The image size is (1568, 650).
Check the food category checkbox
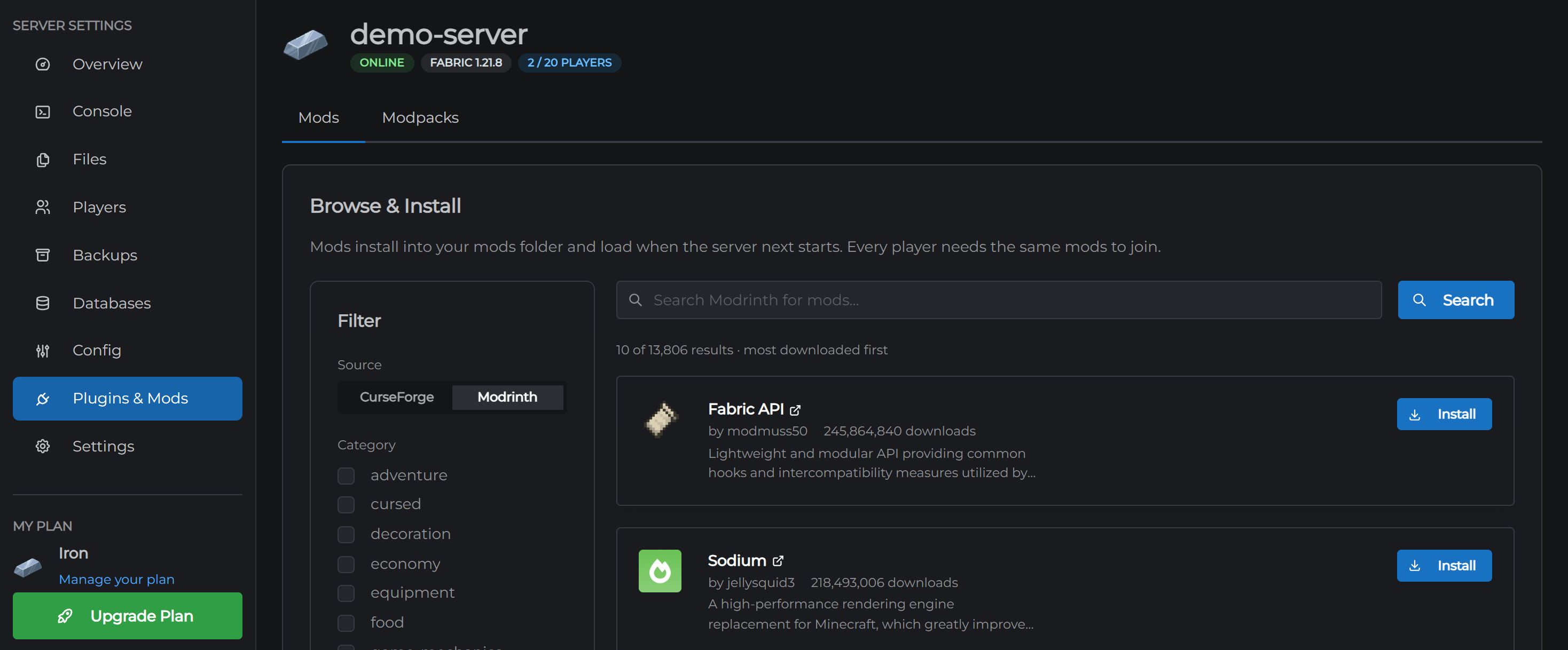(x=346, y=623)
